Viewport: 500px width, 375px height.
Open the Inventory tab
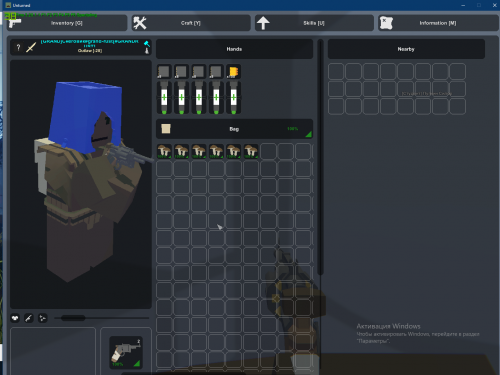(67, 23)
